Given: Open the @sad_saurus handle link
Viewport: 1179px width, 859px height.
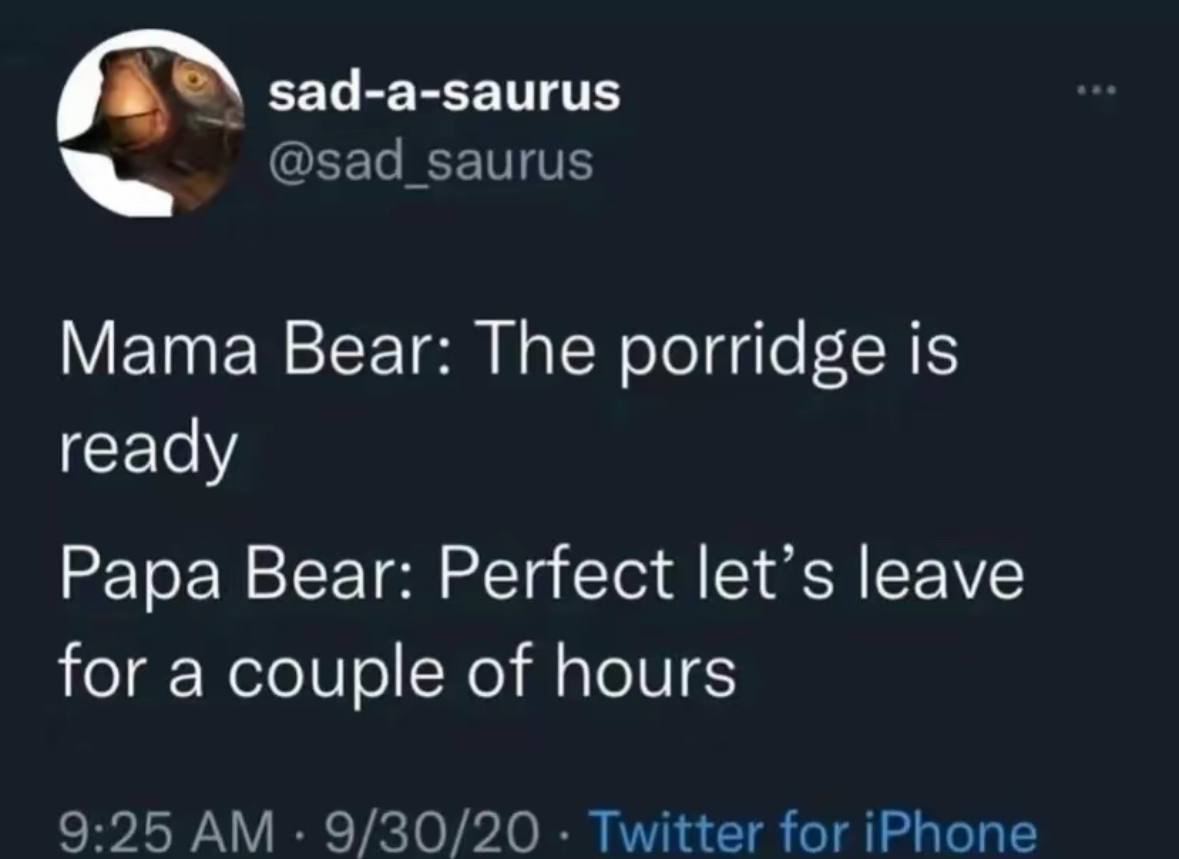Looking at the screenshot, I should tap(431, 162).
